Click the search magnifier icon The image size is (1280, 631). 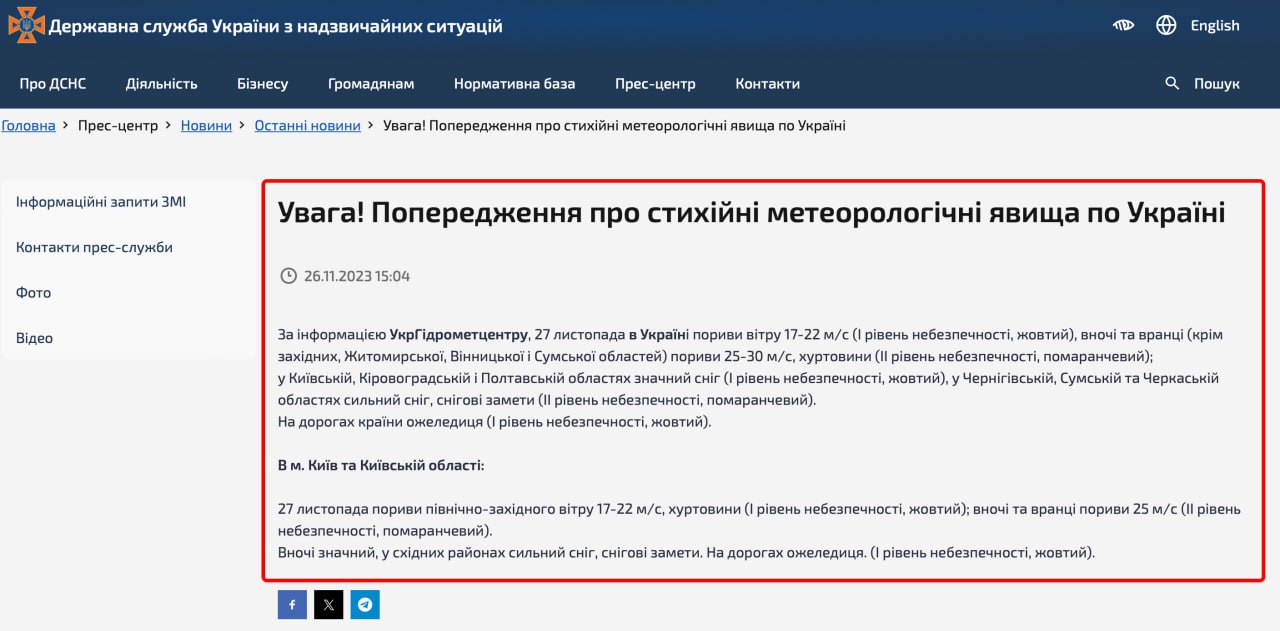click(1173, 84)
